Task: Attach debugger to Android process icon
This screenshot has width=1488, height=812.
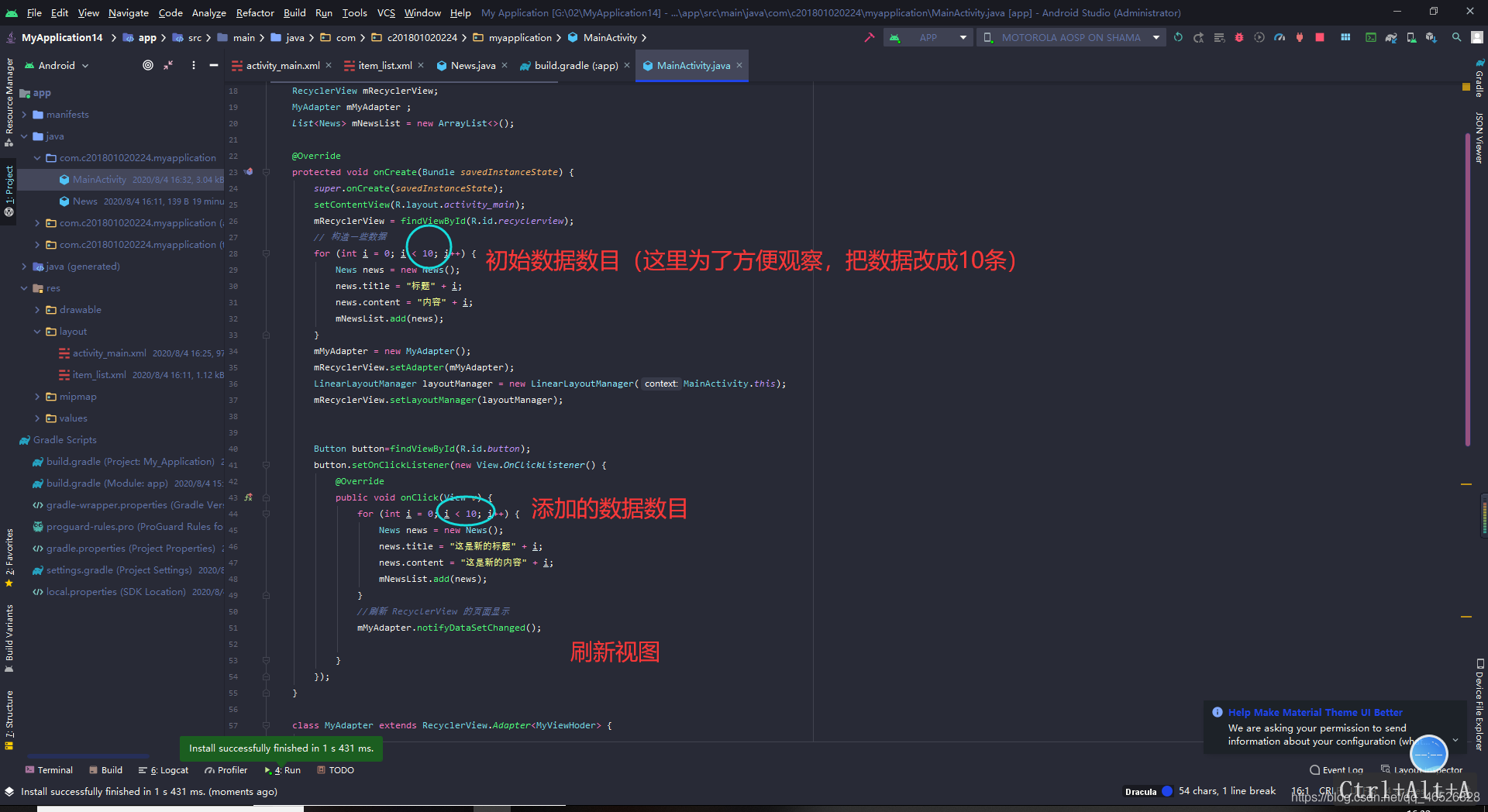Action: [x=1299, y=37]
